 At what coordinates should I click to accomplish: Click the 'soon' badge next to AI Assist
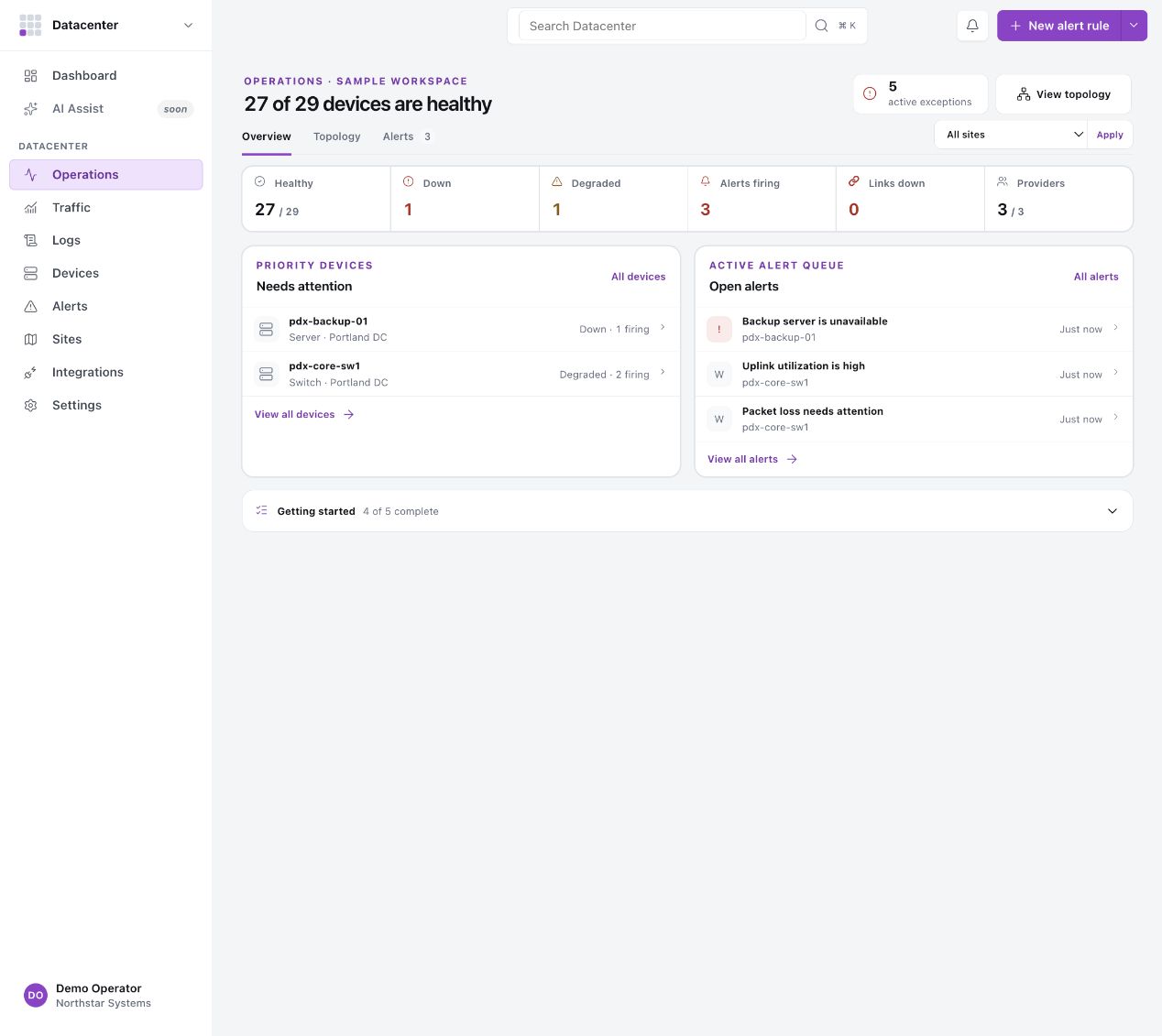[175, 109]
